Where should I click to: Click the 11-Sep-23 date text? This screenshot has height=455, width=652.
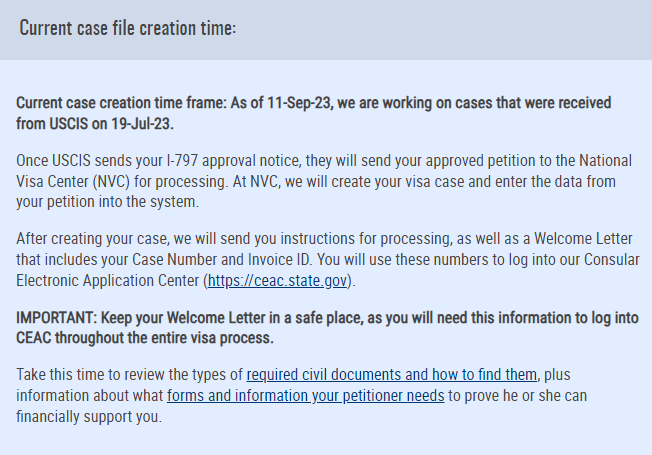[x=299, y=103]
